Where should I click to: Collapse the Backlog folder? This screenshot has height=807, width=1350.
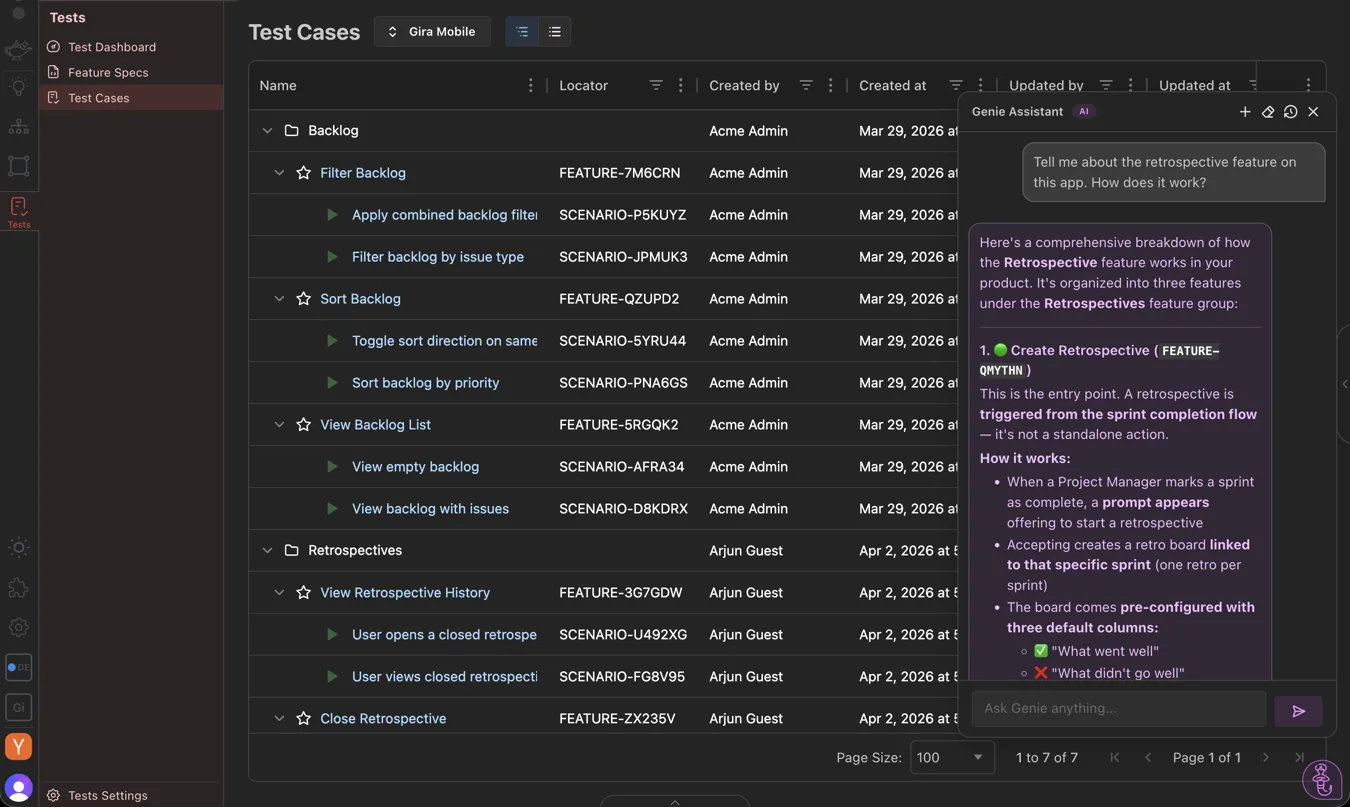pos(267,131)
